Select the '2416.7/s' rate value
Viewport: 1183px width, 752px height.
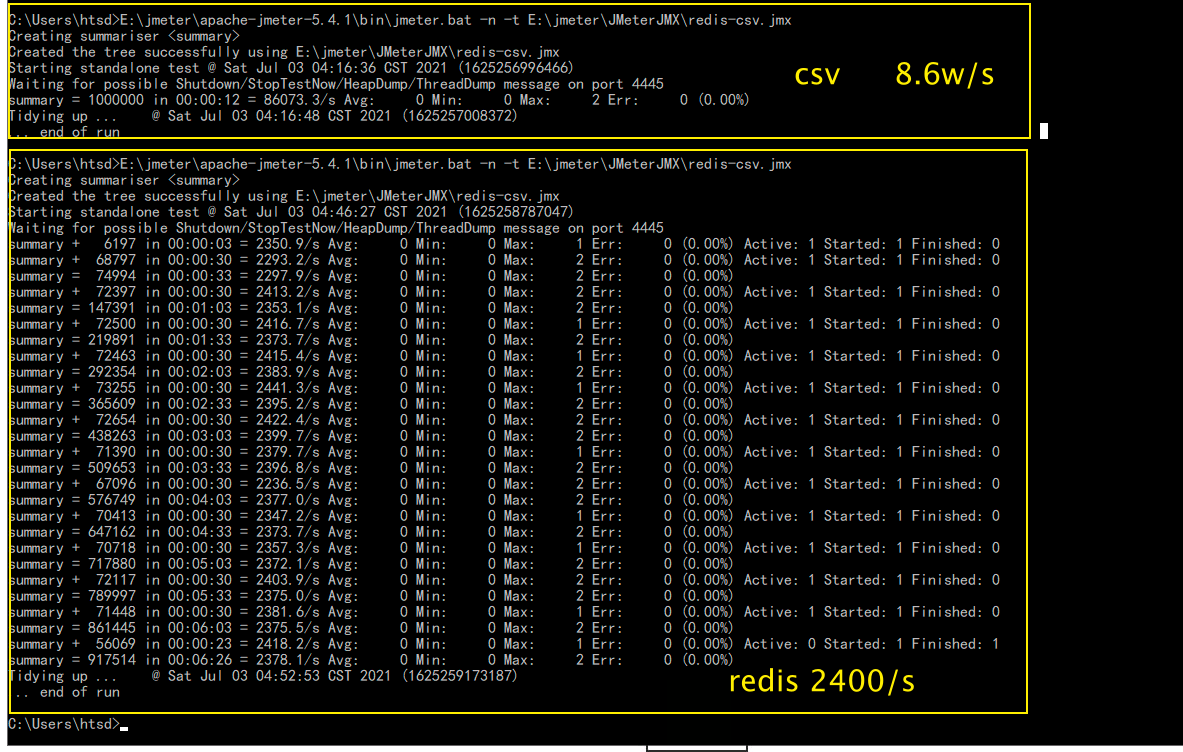tap(287, 324)
